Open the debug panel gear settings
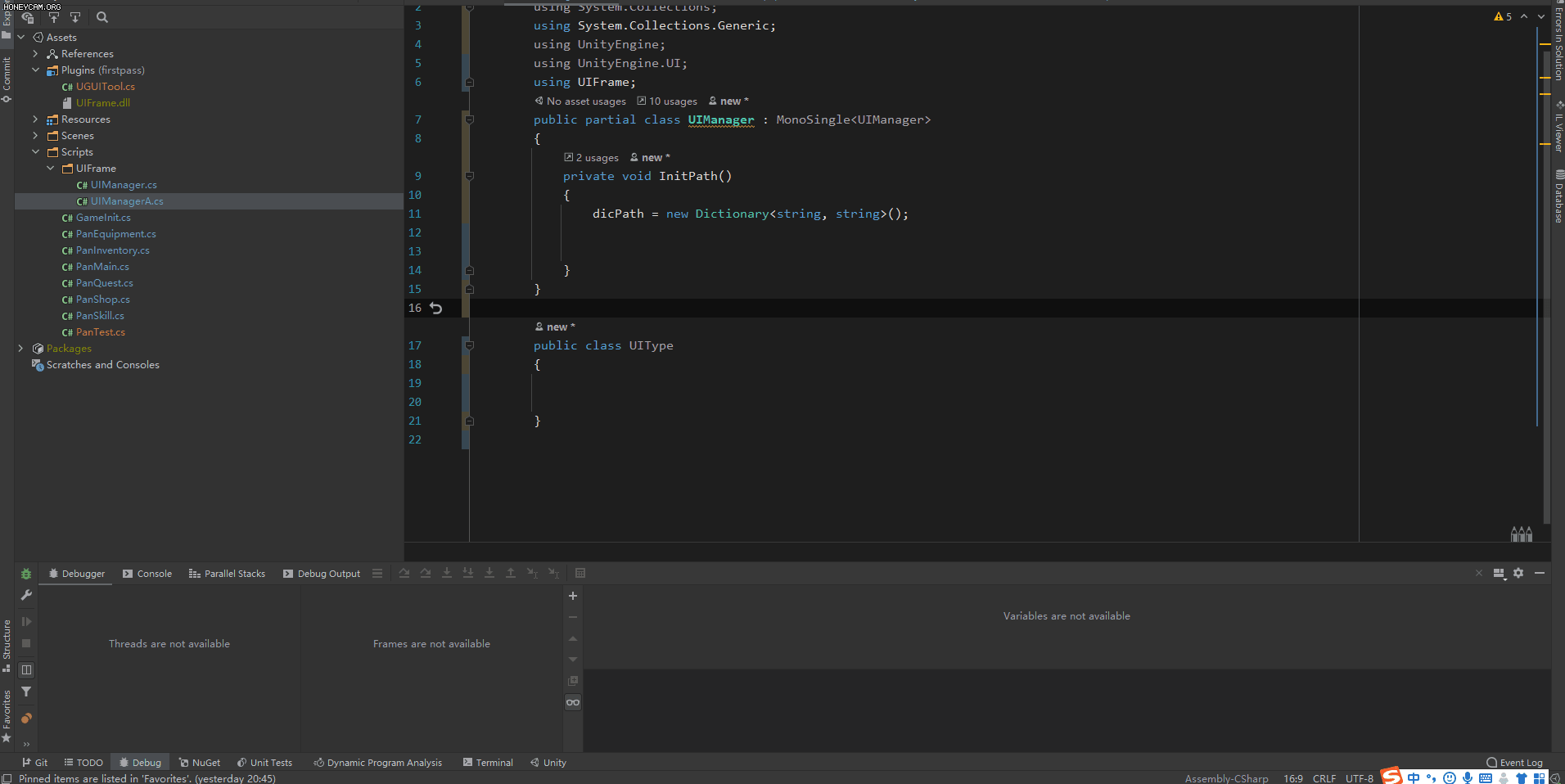 pos(1518,573)
